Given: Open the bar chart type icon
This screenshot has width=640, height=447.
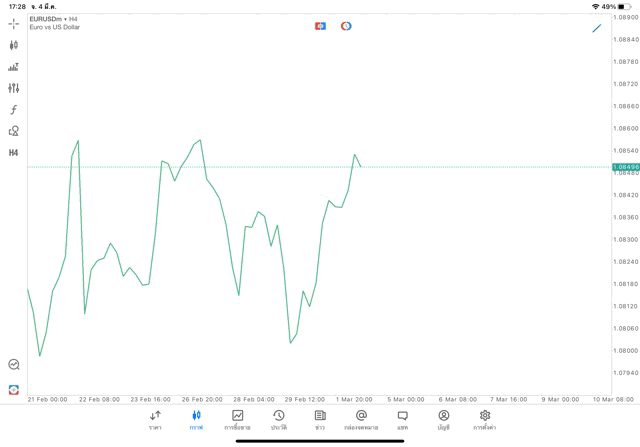Looking at the screenshot, I should (13, 67).
